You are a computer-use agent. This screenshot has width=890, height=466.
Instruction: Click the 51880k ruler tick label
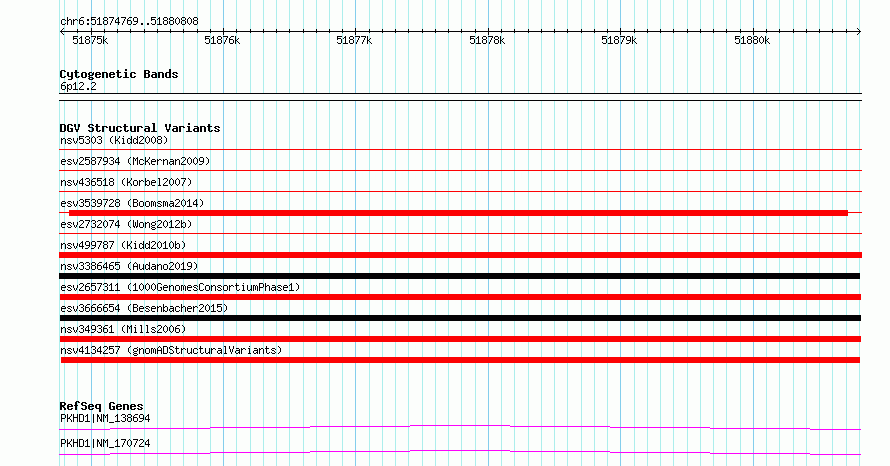(752, 40)
